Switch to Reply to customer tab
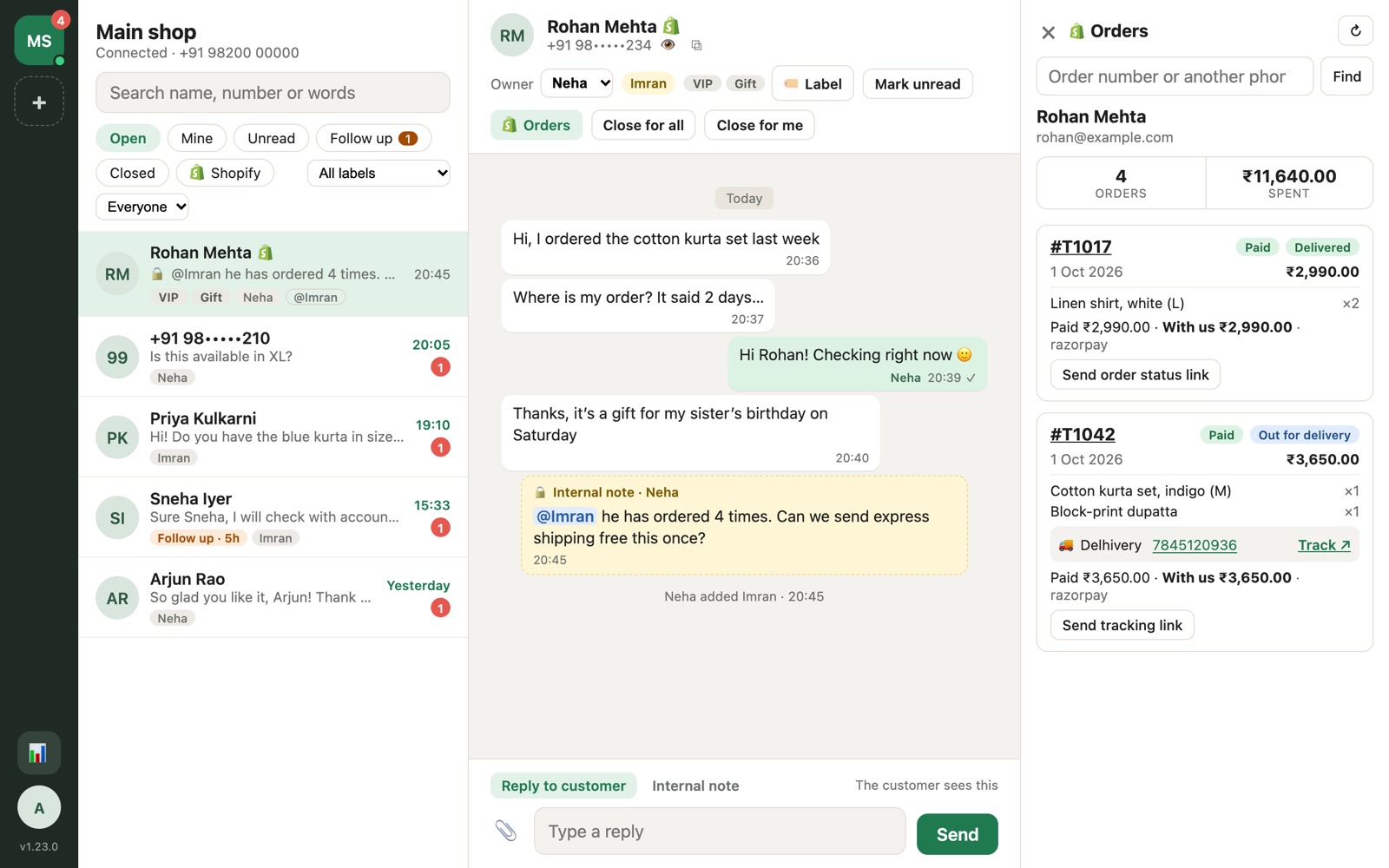Viewport: 1389px width, 868px height. [x=563, y=786]
